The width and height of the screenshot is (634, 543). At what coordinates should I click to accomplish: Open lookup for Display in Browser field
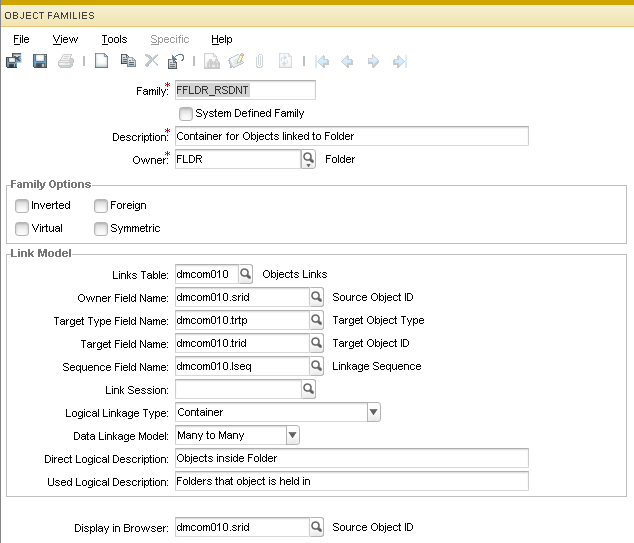click(316, 526)
